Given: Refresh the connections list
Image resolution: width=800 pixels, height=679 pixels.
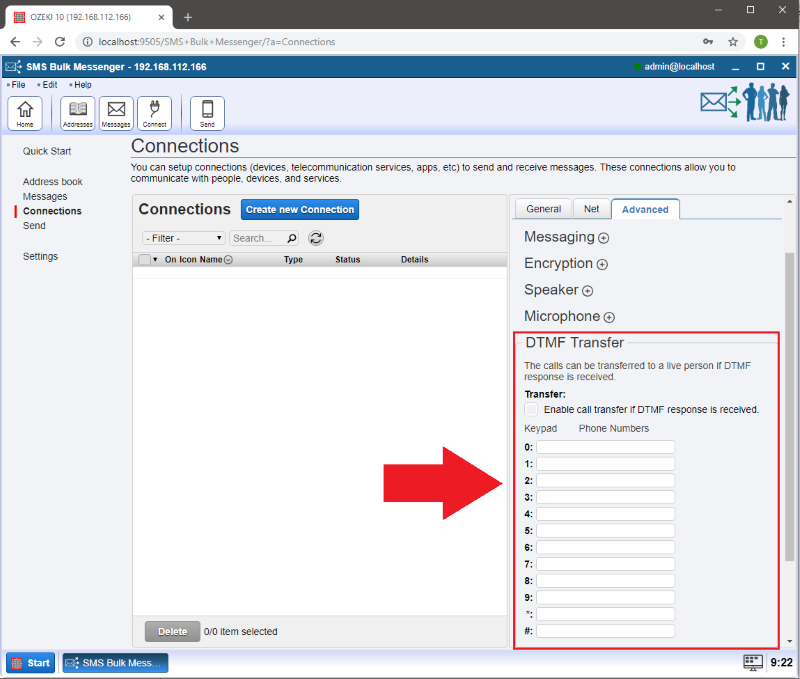Looking at the screenshot, I should tap(316, 238).
